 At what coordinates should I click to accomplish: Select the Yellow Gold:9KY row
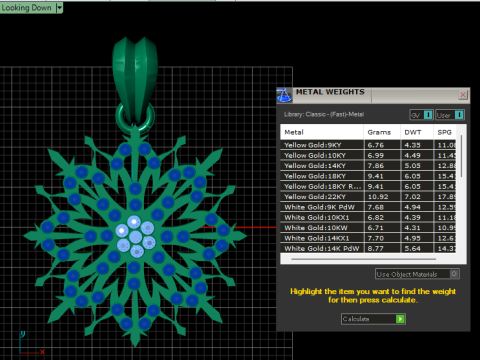[x=368, y=145]
